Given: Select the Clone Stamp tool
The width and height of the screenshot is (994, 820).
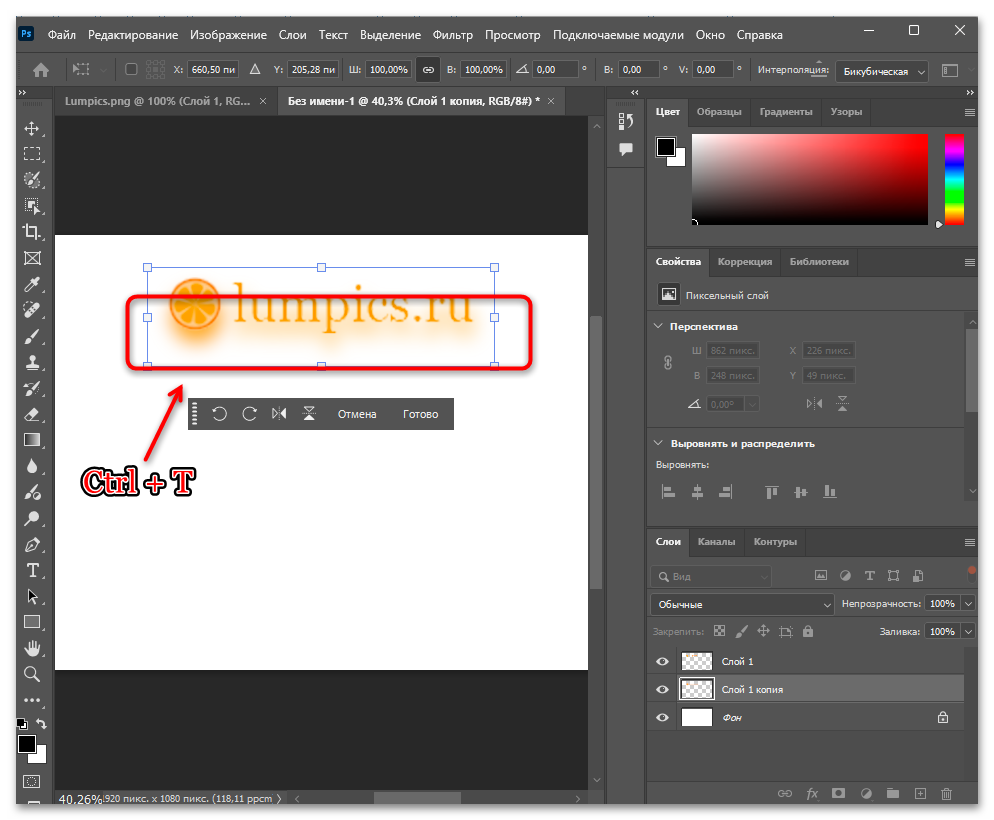Looking at the screenshot, I should pyautogui.click(x=32, y=362).
